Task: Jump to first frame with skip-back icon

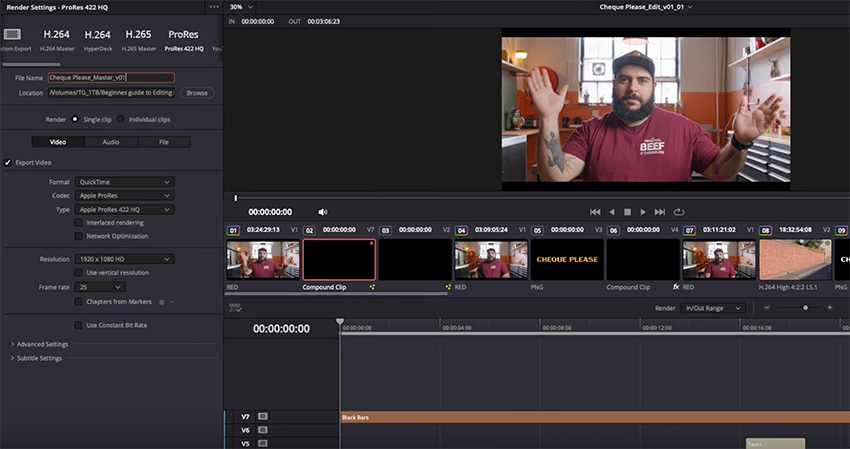Action: [x=595, y=212]
